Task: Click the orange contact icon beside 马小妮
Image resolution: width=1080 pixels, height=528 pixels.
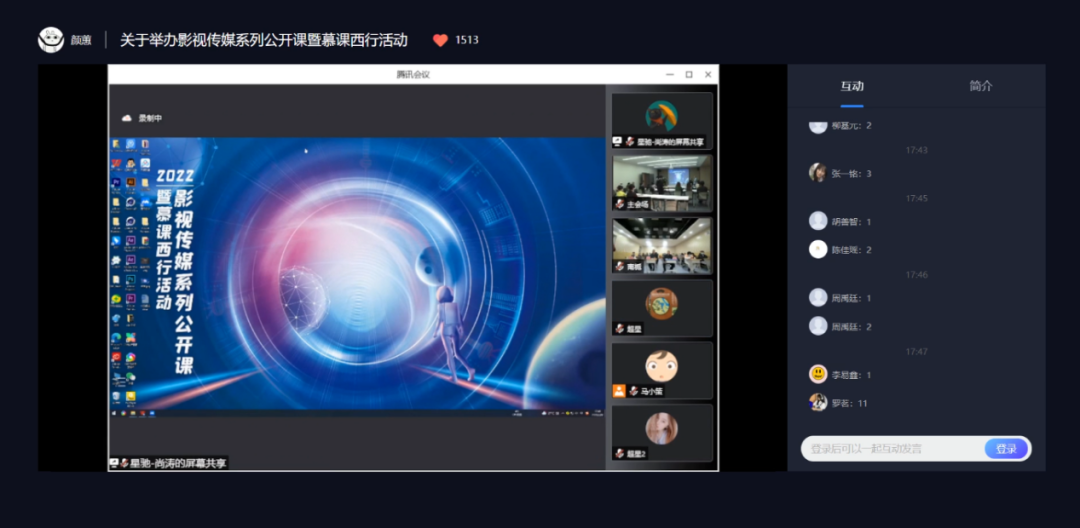Action: point(619,391)
